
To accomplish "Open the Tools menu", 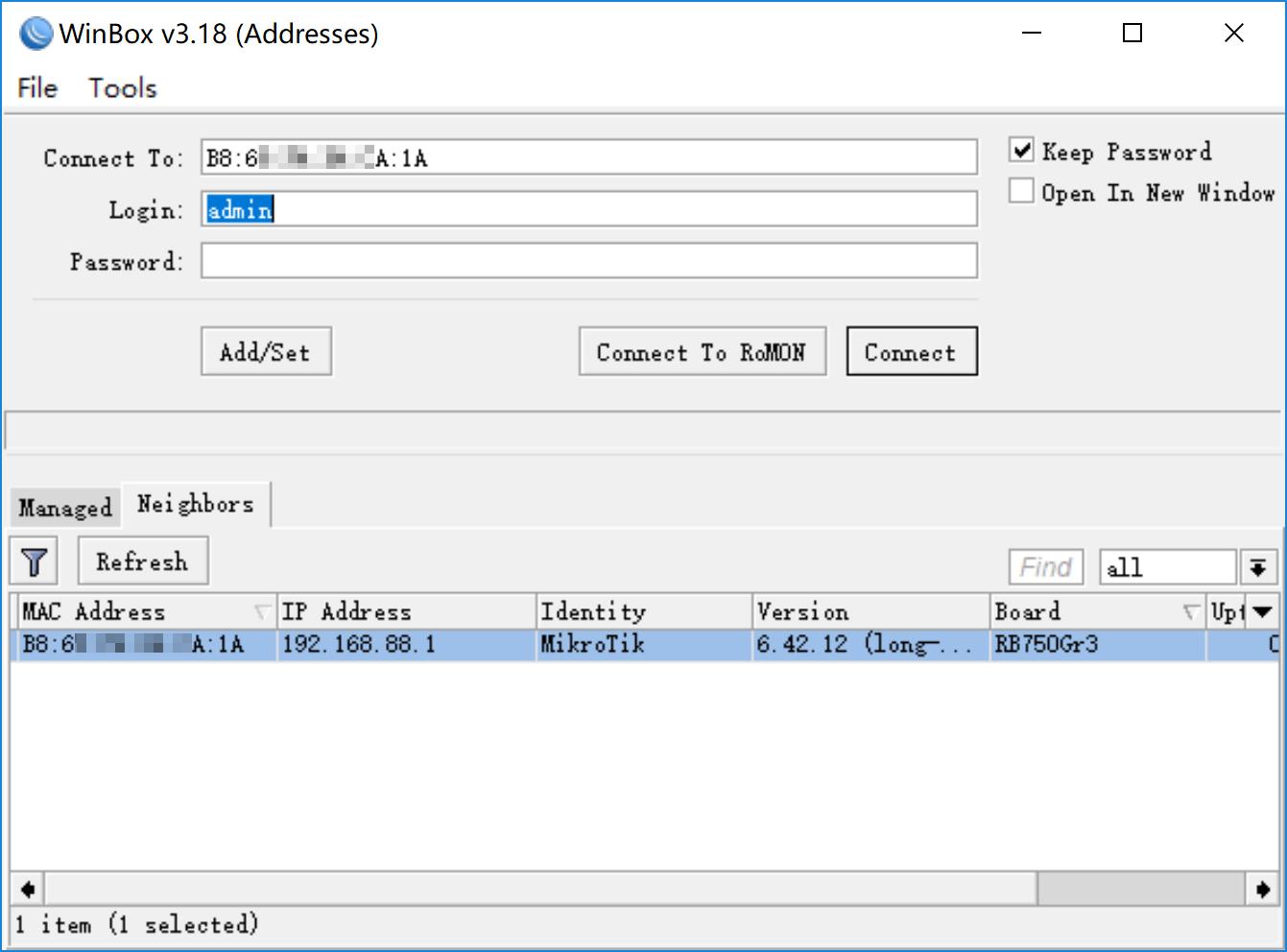I will [123, 88].
